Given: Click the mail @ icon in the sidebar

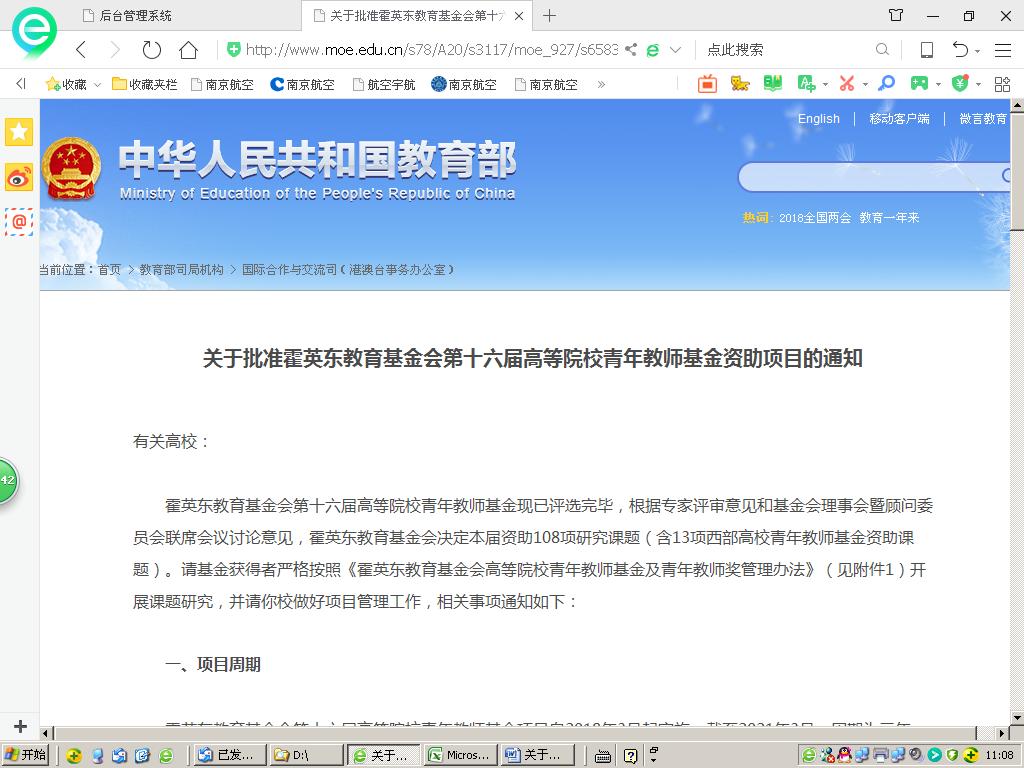Looking at the screenshot, I should pos(19,221).
